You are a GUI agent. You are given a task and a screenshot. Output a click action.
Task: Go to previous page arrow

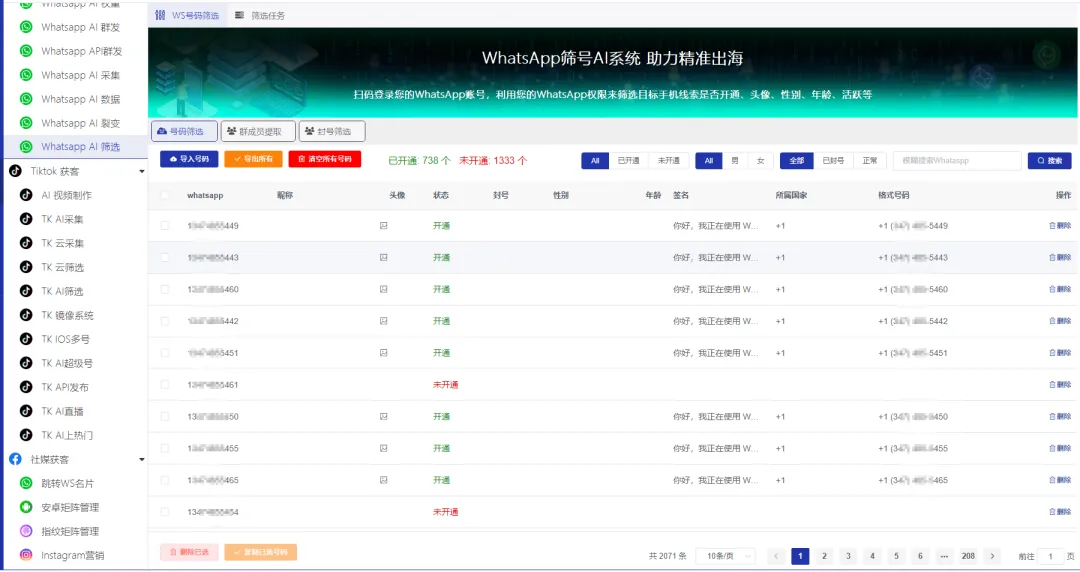coord(776,556)
